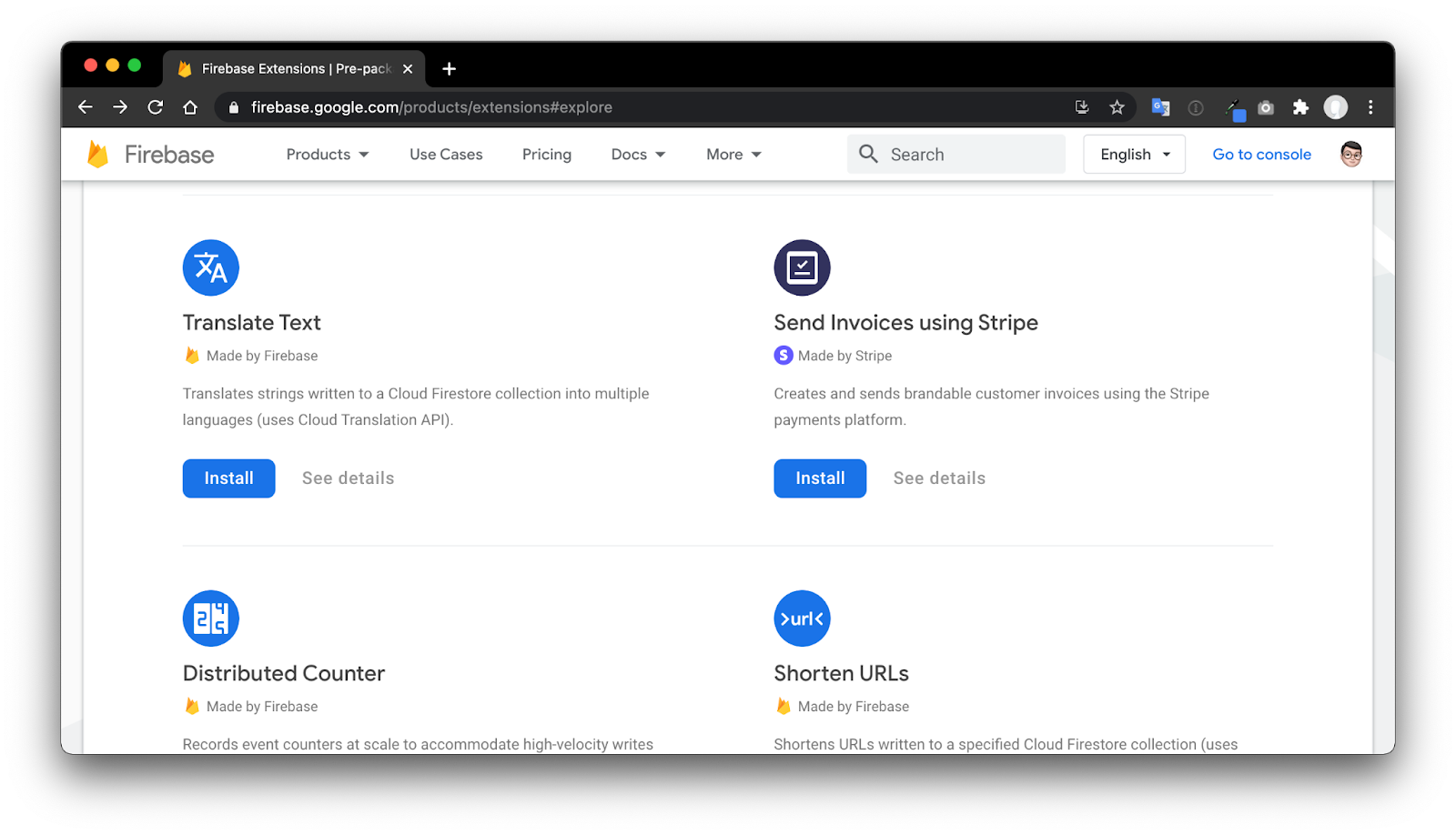Screen dimensions: 1456x835
Task: Click the Shorten URLs heading
Action: [x=842, y=673]
